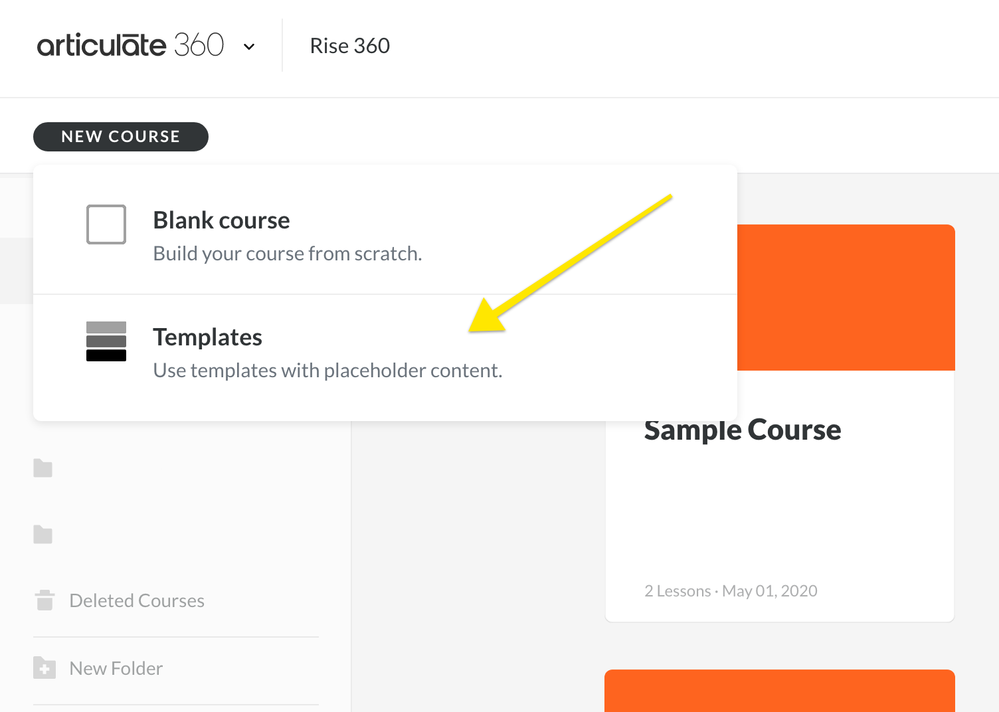This screenshot has width=999, height=712.
Task: Click "Use templates with placeholder content" description
Action: tap(327, 371)
